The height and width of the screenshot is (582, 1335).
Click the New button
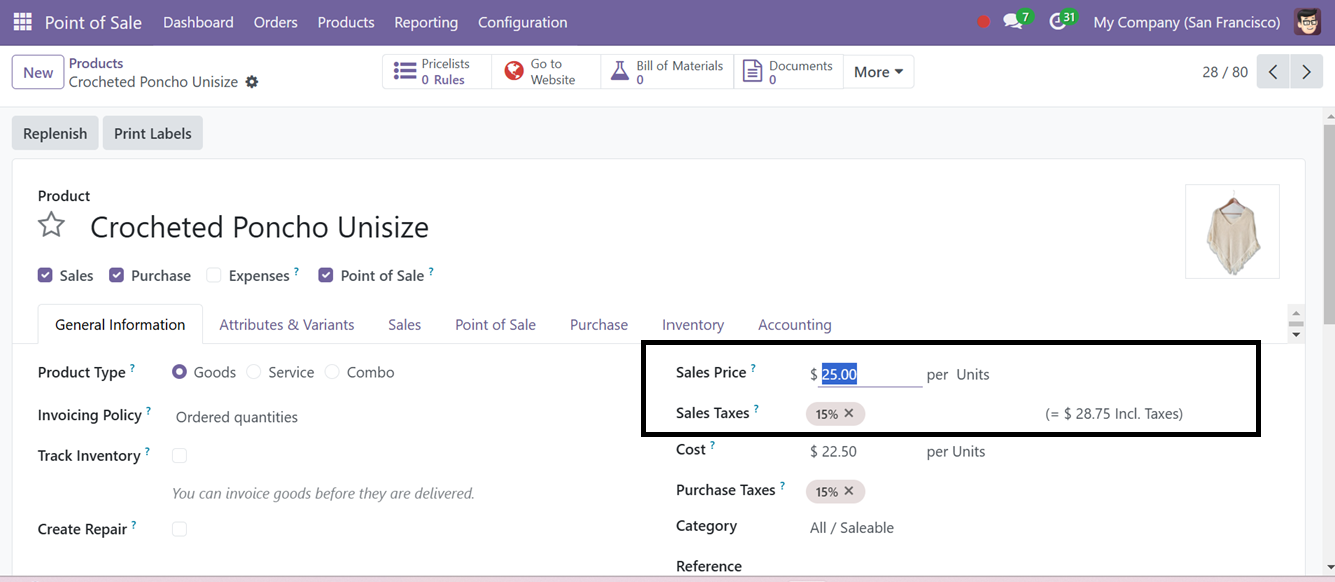pyautogui.click(x=38, y=72)
